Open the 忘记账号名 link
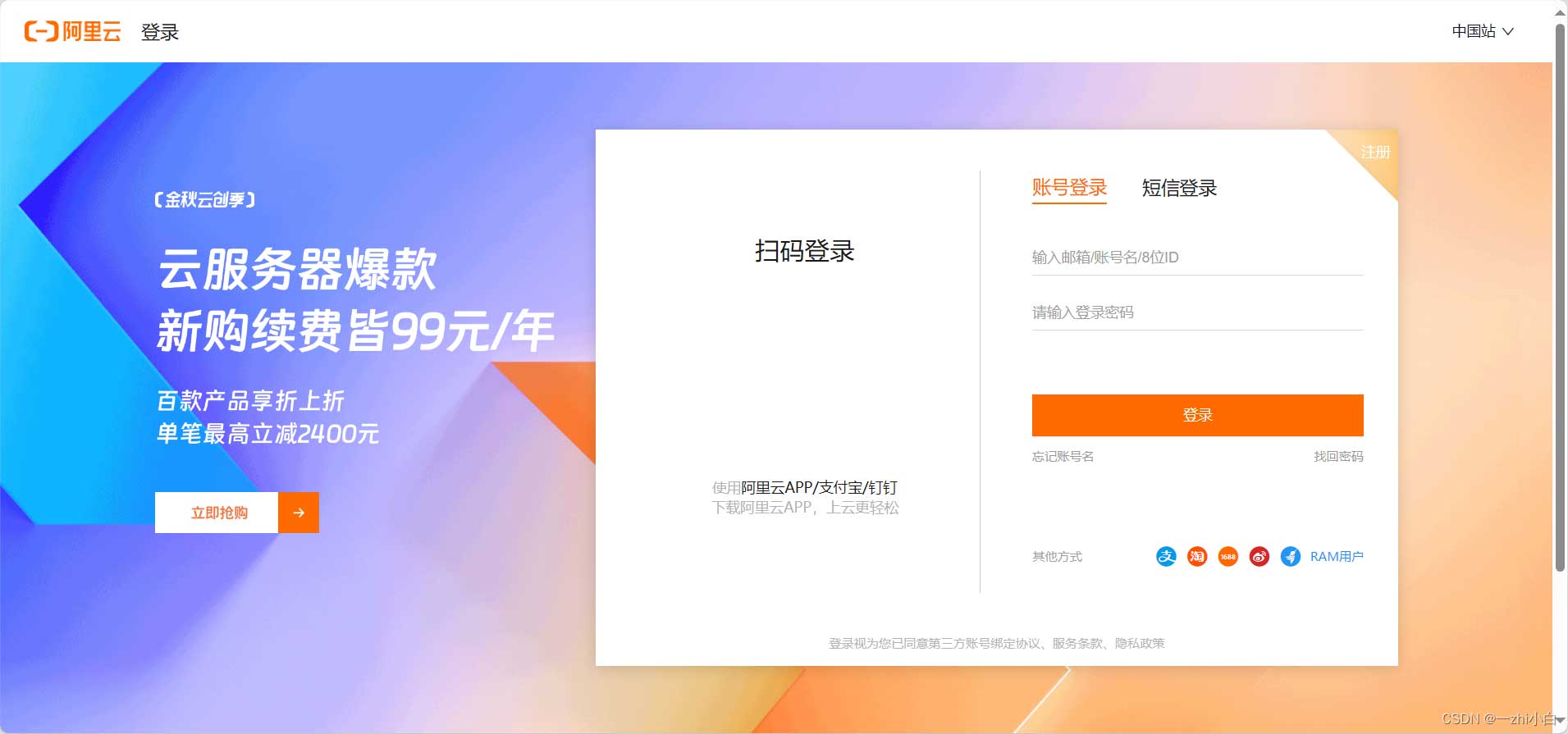Image resolution: width=1568 pixels, height=734 pixels. tap(1063, 457)
